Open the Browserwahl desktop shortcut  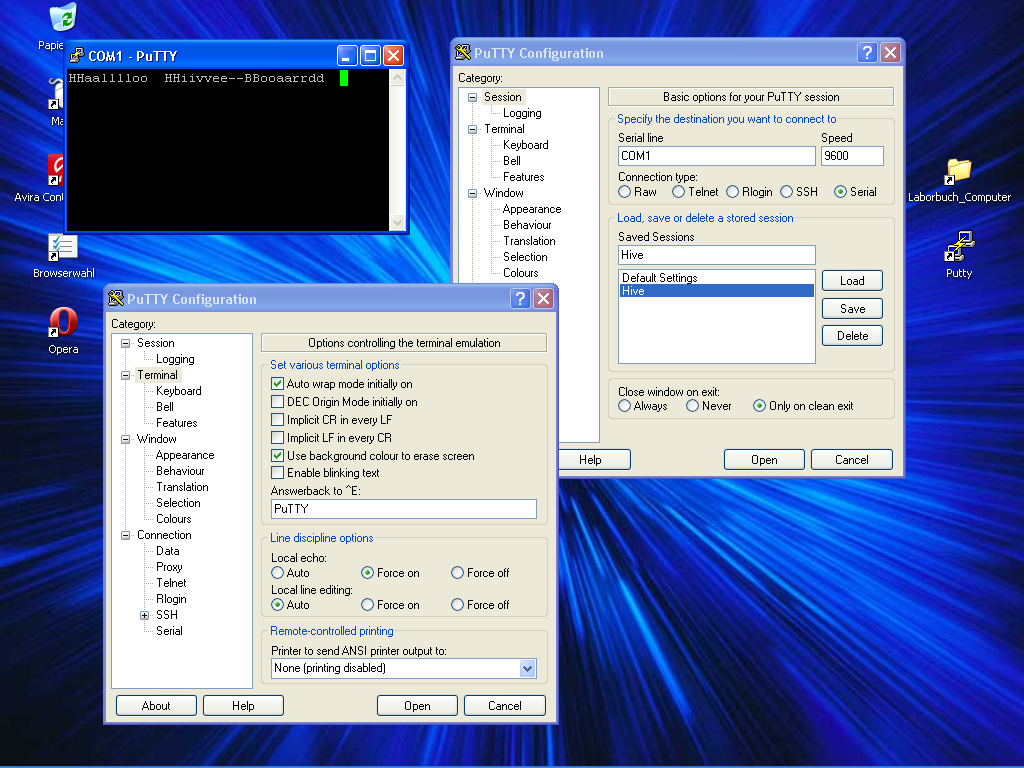(63, 248)
